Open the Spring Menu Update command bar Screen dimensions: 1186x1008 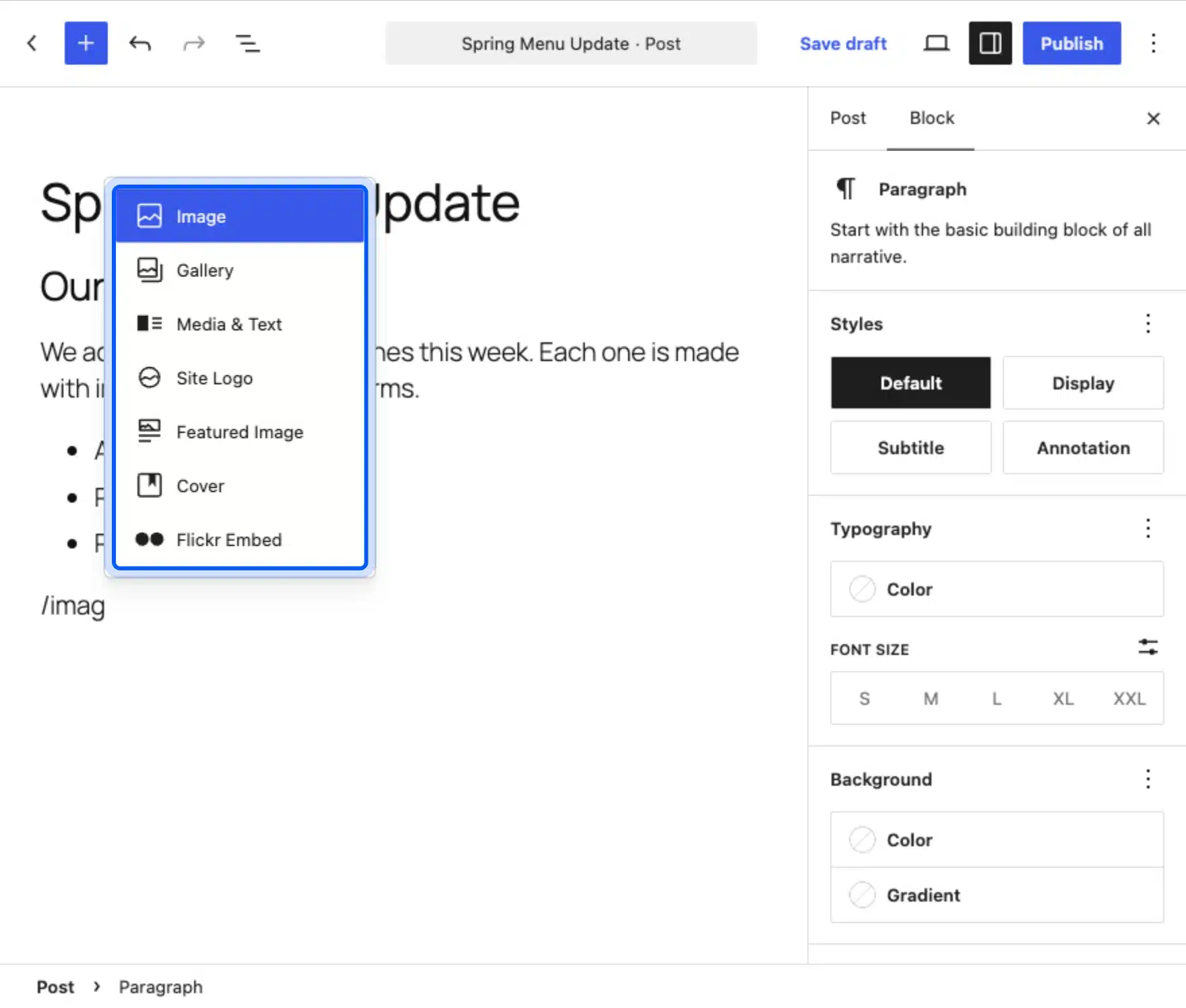(x=571, y=43)
